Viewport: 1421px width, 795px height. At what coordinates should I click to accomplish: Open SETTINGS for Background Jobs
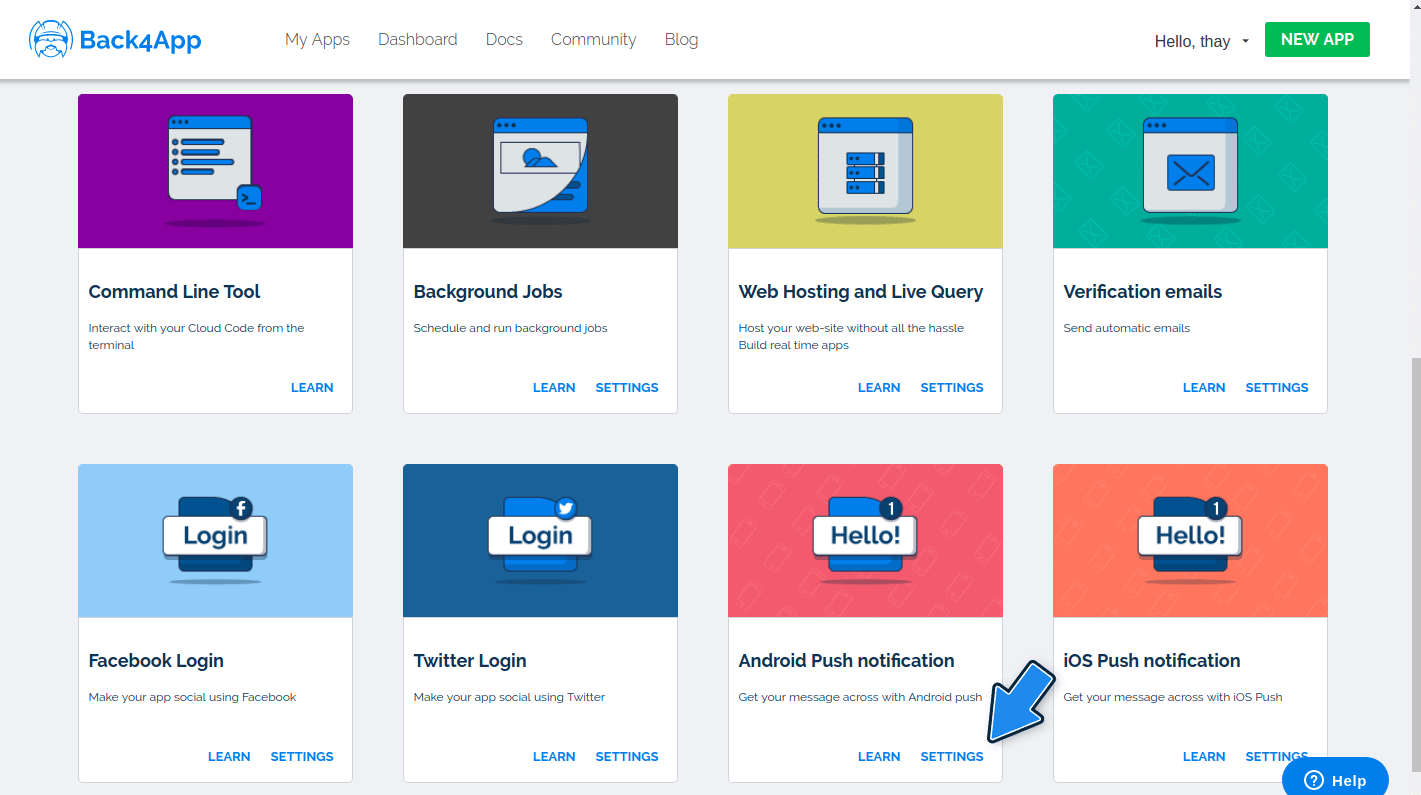click(627, 387)
